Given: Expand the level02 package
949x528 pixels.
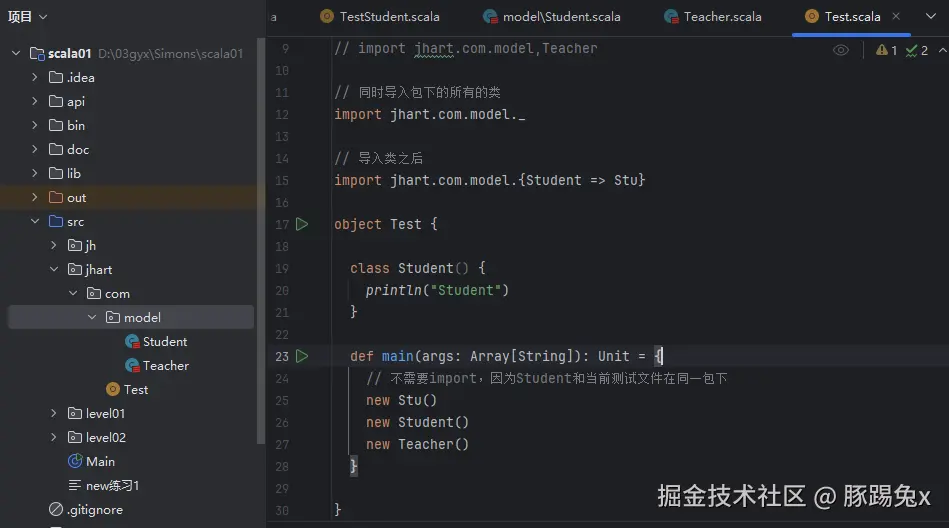Looking at the screenshot, I should (x=54, y=437).
